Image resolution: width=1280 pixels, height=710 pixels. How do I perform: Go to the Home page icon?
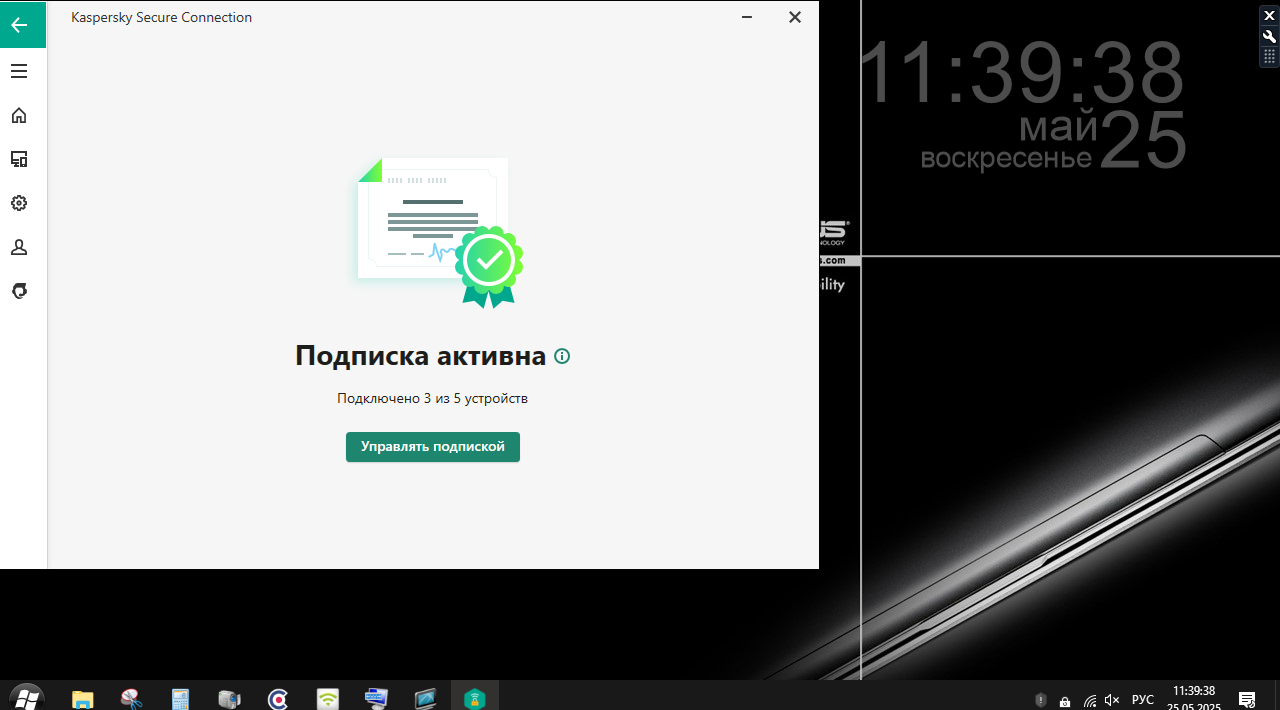tap(19, 116)
